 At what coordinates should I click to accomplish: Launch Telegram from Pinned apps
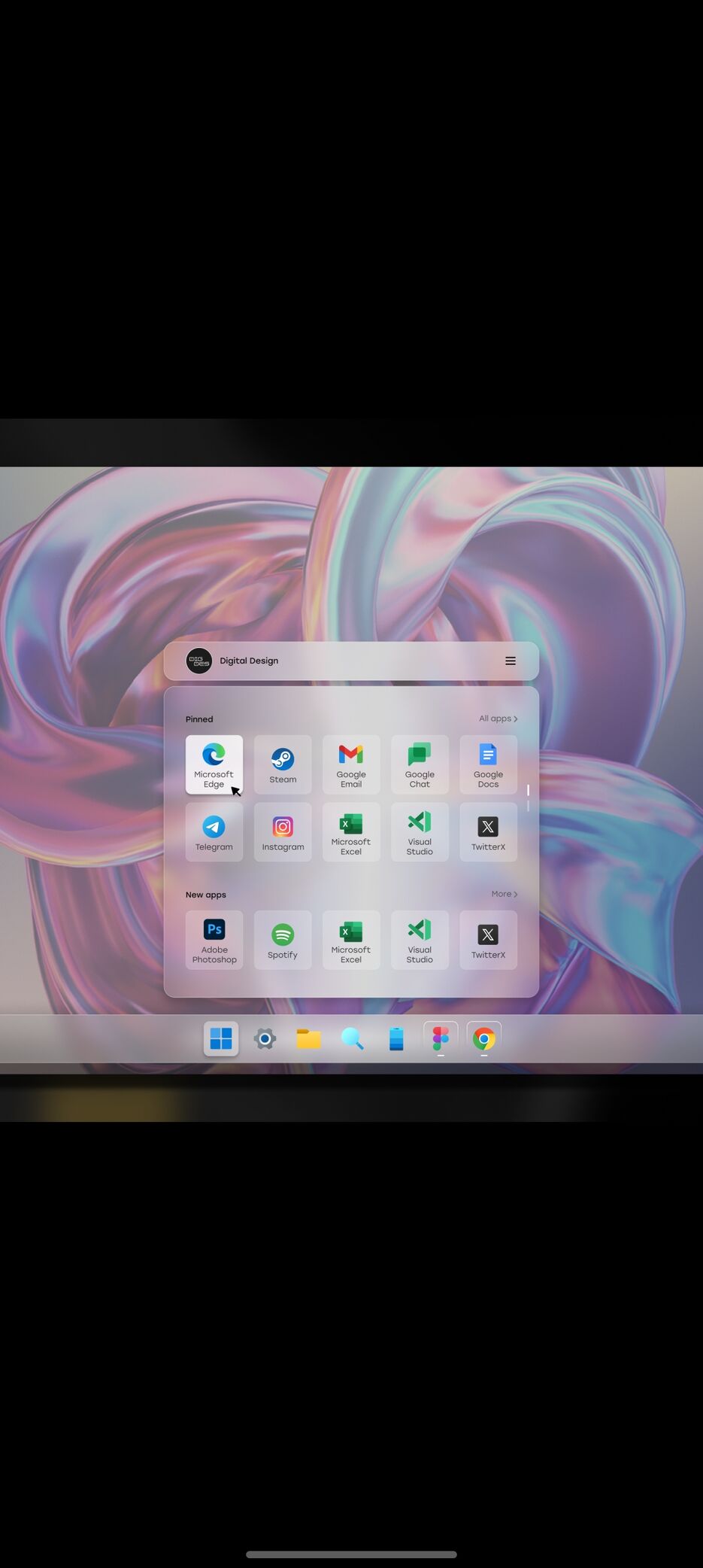(214, 832)
